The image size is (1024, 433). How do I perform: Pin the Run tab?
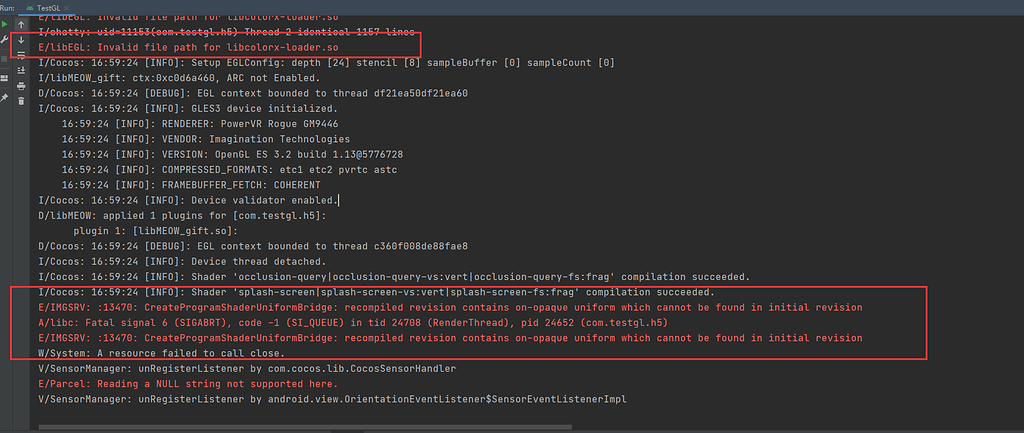coord(6,98)
